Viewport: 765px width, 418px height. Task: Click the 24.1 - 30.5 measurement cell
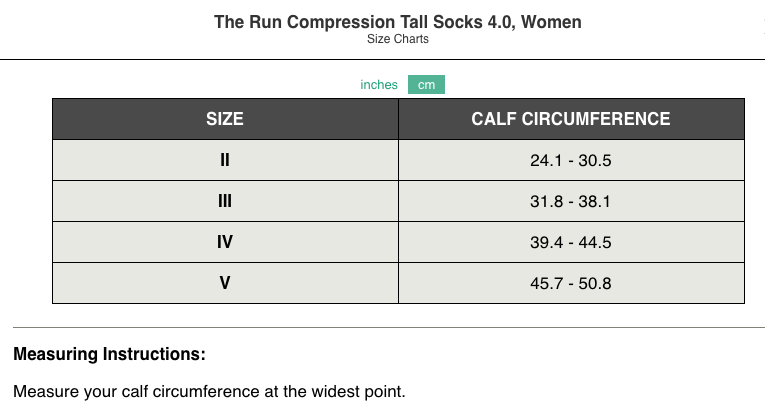click(x=571, y=160)
